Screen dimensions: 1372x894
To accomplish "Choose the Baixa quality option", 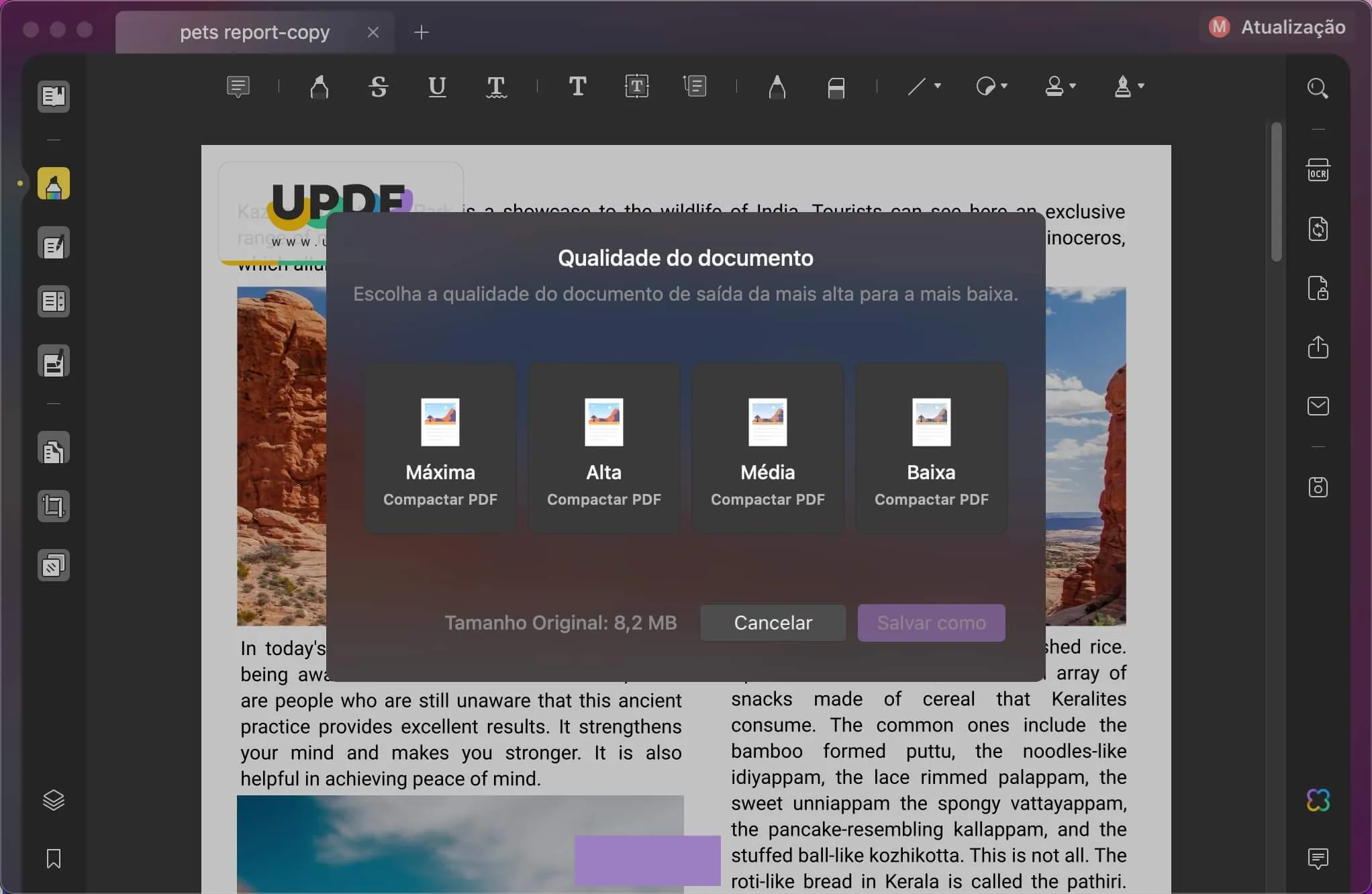I will [x=931, y=446].
